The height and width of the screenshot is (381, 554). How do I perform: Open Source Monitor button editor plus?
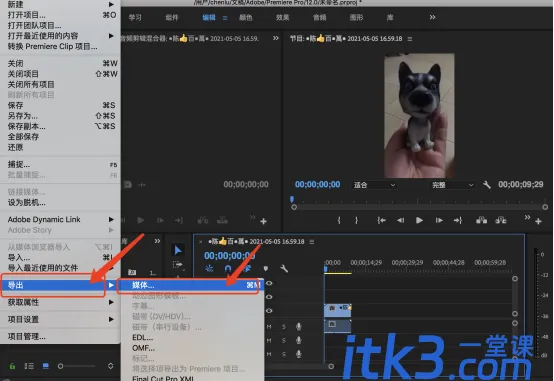(263, 222)
